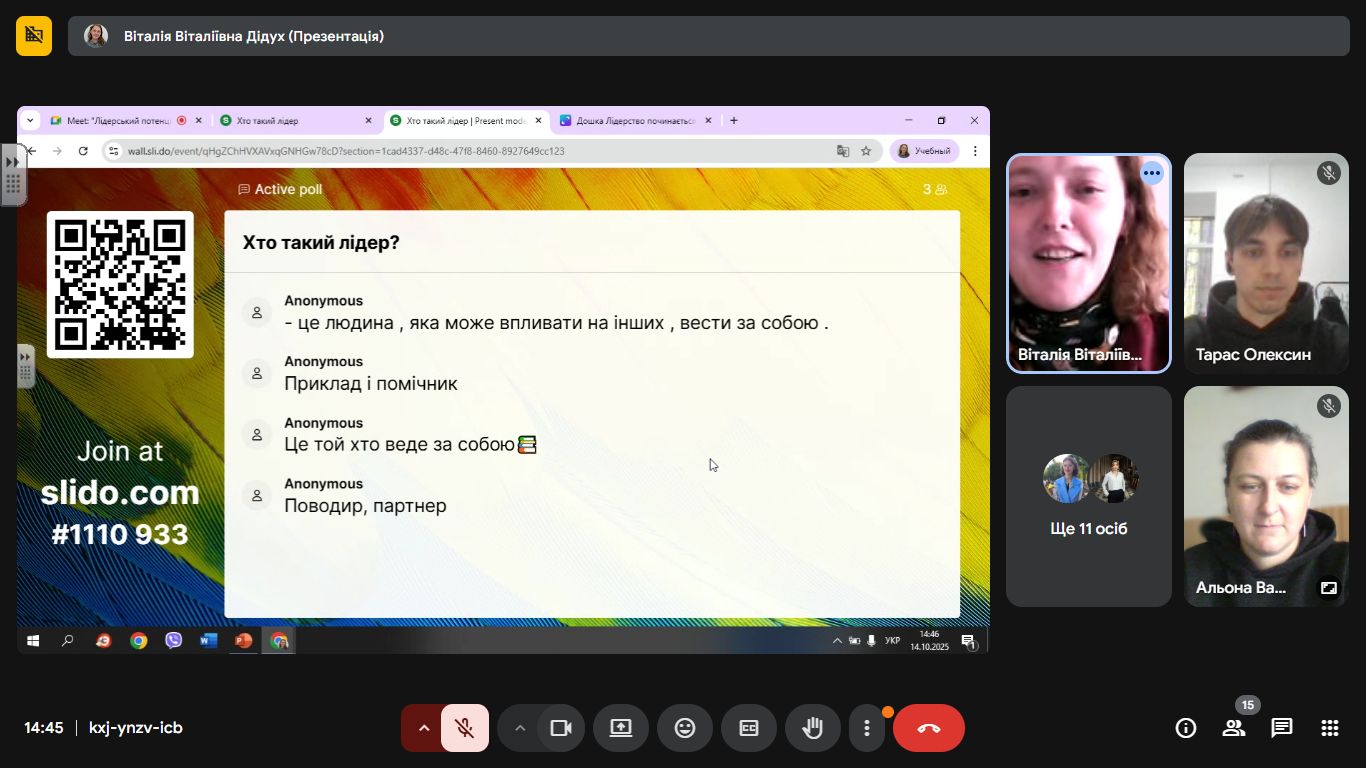This screenshot has height=768, width=1366.
Task: Open the activities grid icon
Action: (1330, 728)
